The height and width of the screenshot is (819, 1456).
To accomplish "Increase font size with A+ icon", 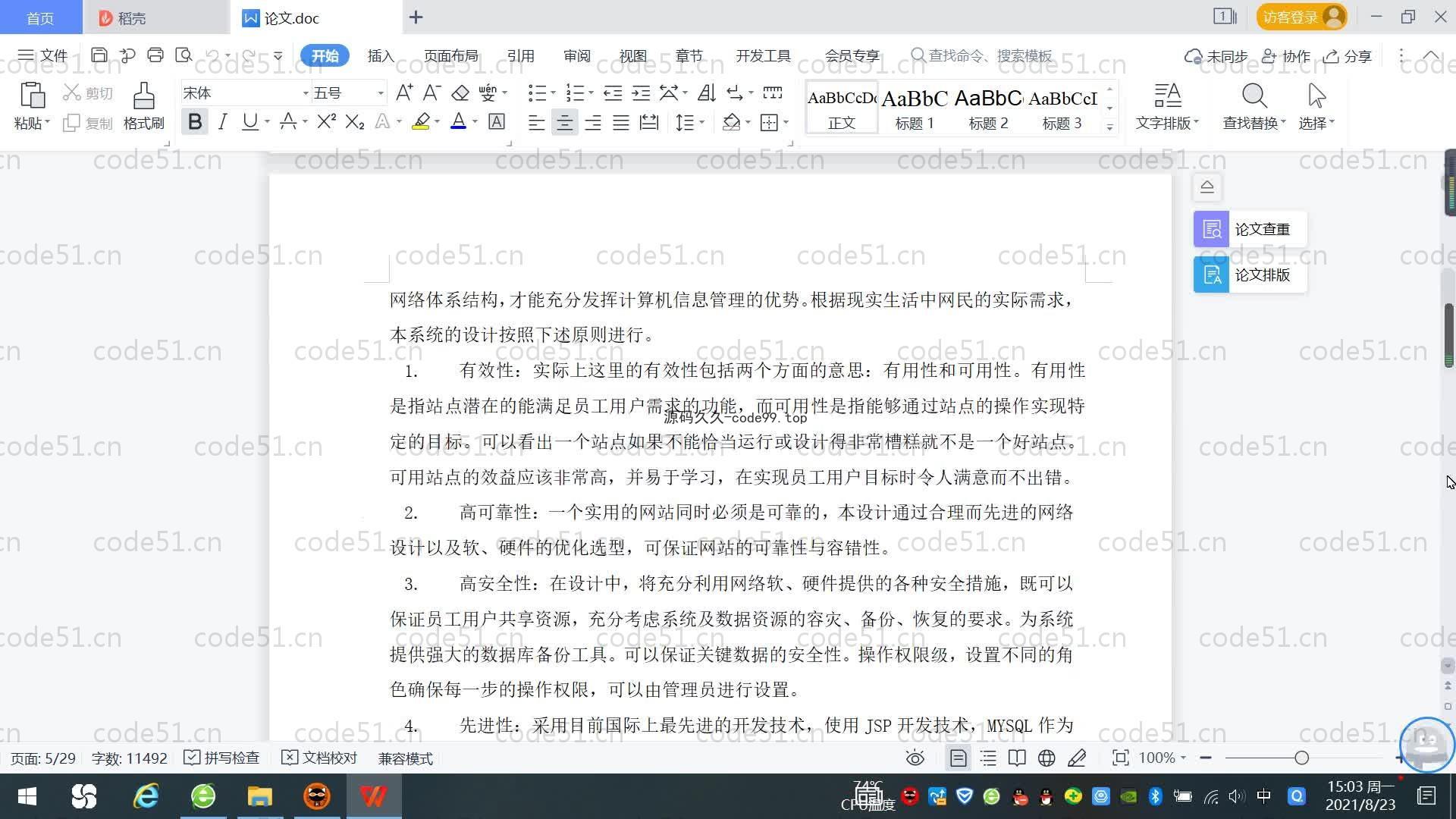I will coord(404,93).
